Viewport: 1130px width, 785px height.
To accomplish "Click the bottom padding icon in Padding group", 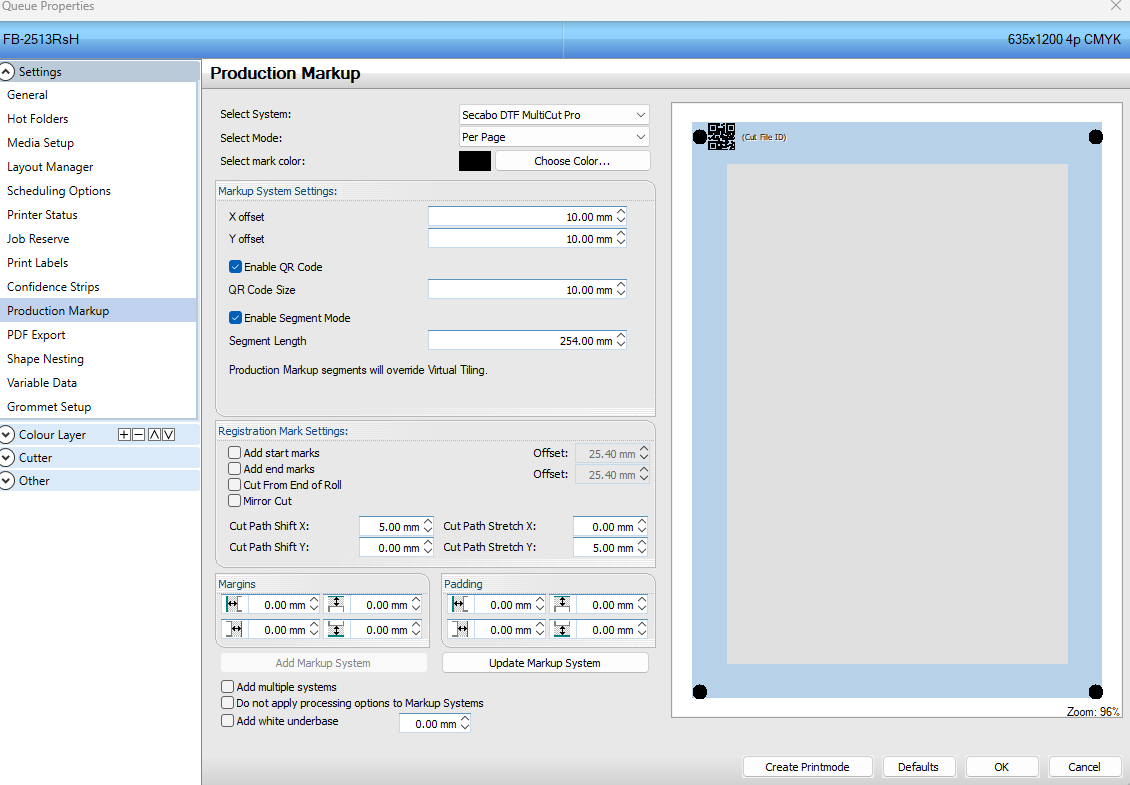I will point(562,629).
